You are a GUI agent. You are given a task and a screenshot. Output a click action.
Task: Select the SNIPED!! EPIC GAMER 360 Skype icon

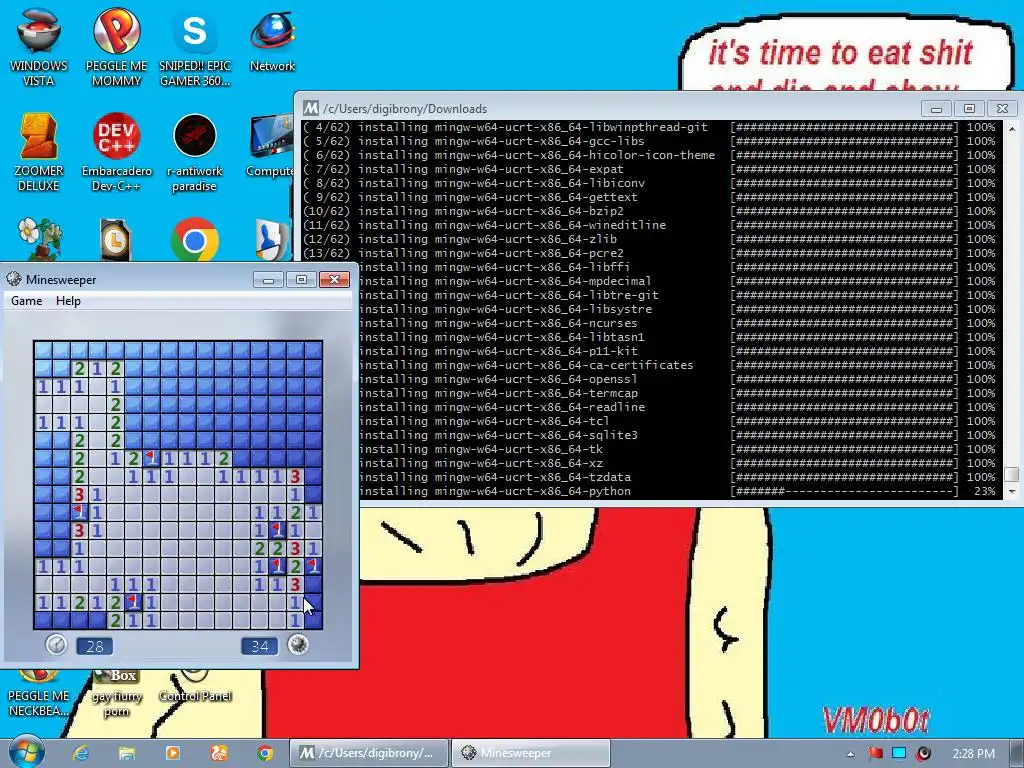point(195,47)
